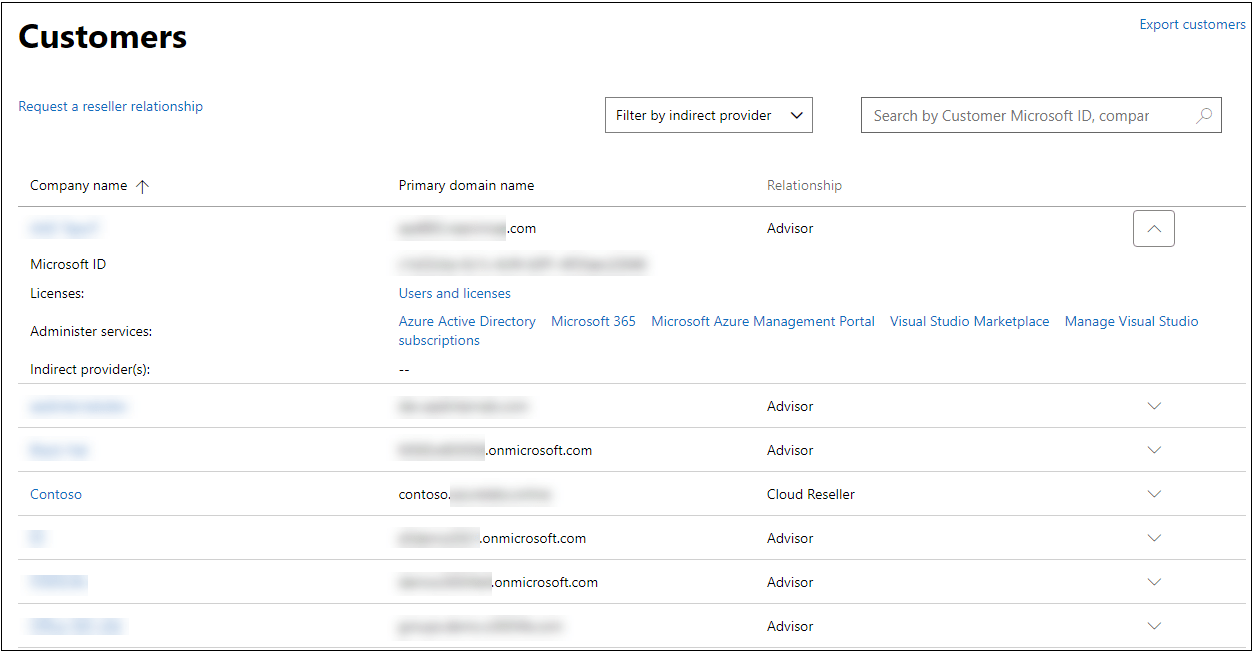
Task: Click the Primary domain name column header
Action: (466, 185)
